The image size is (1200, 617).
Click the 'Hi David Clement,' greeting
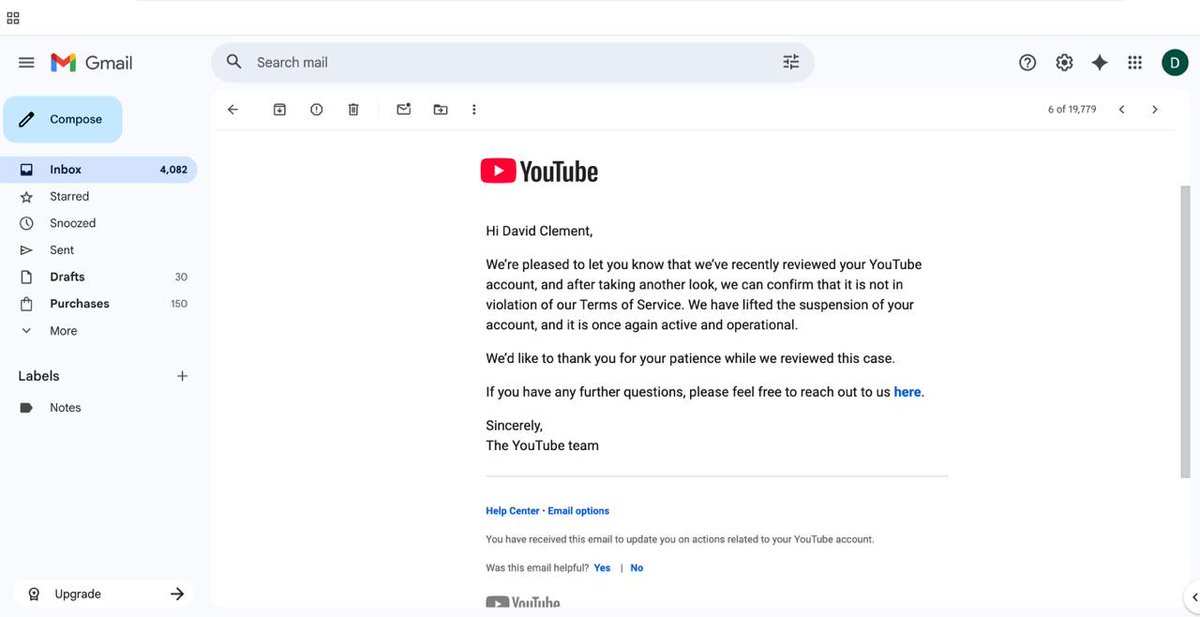pyautogui.click(x=539, y=231)
